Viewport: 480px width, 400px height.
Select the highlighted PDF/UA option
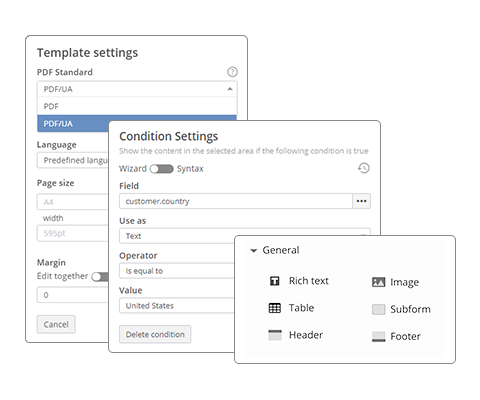coord(73,124)
